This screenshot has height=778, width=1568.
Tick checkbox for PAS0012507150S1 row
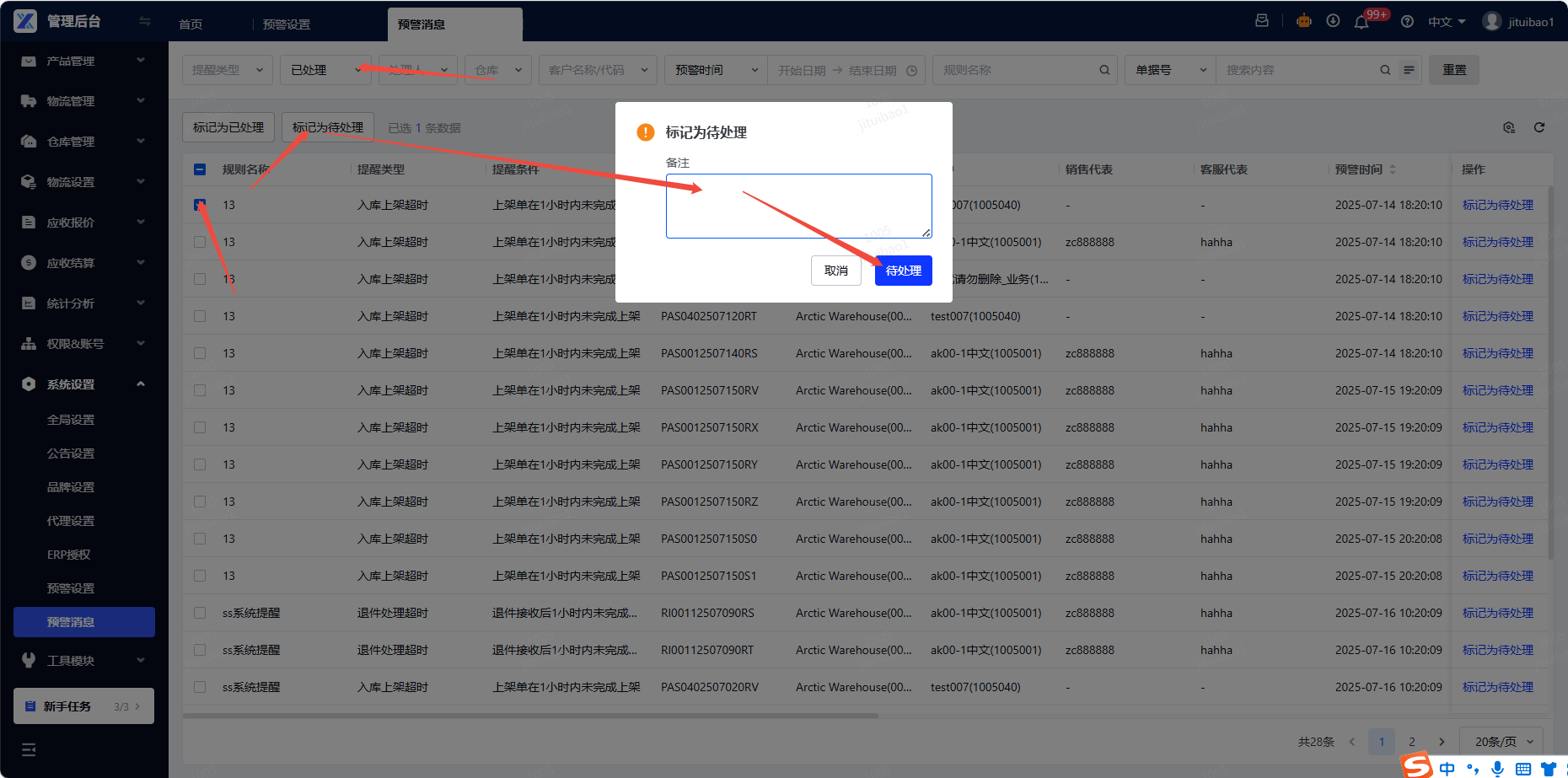point(200,576)
